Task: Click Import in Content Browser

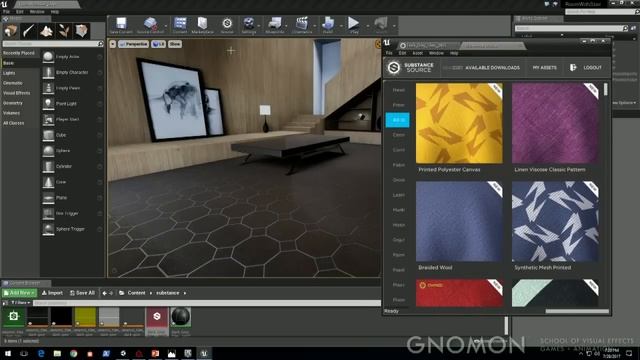Action: tap(52, 293)
